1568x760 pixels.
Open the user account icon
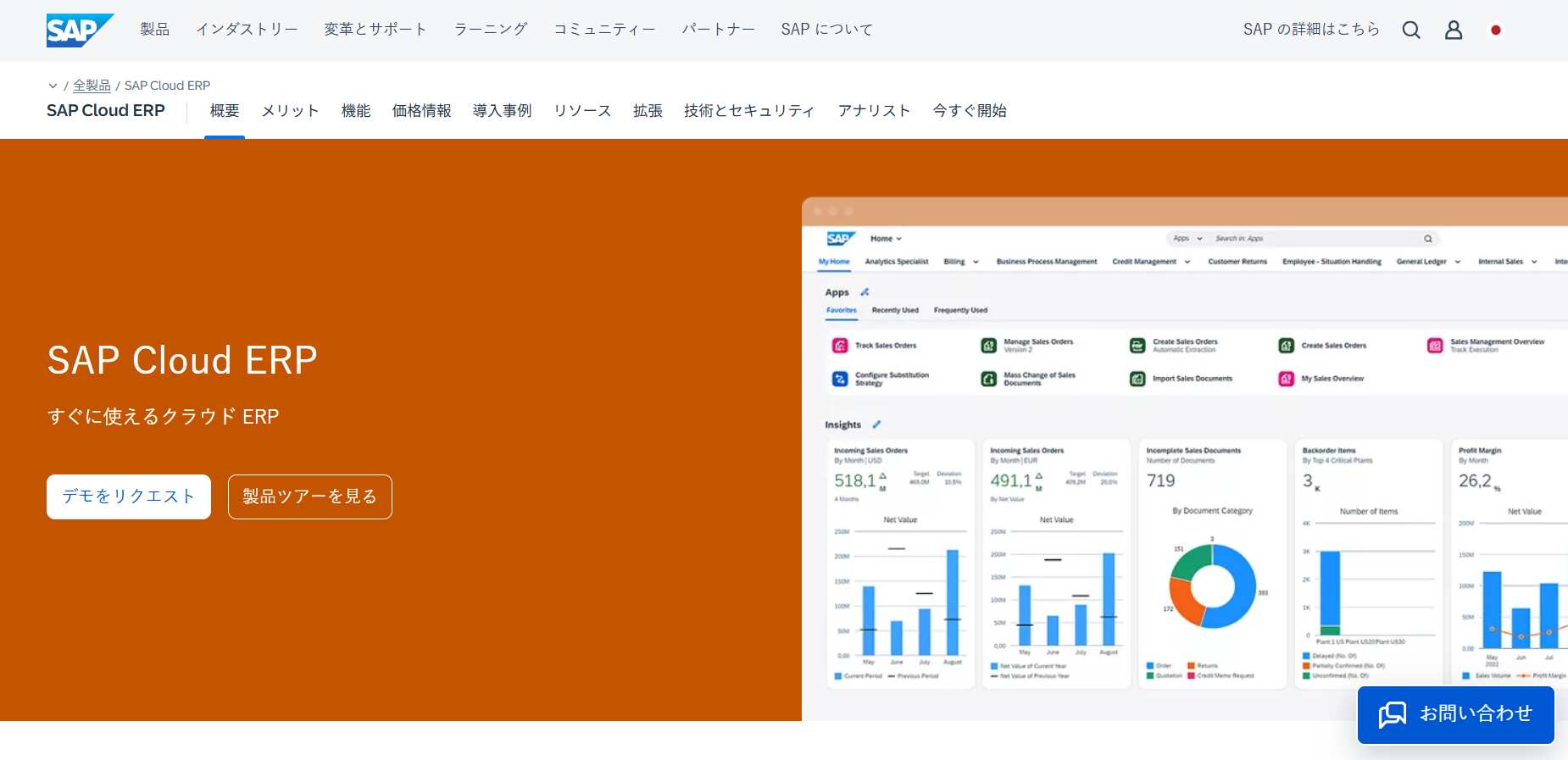pyautogui.click(x=1454, y=31)
